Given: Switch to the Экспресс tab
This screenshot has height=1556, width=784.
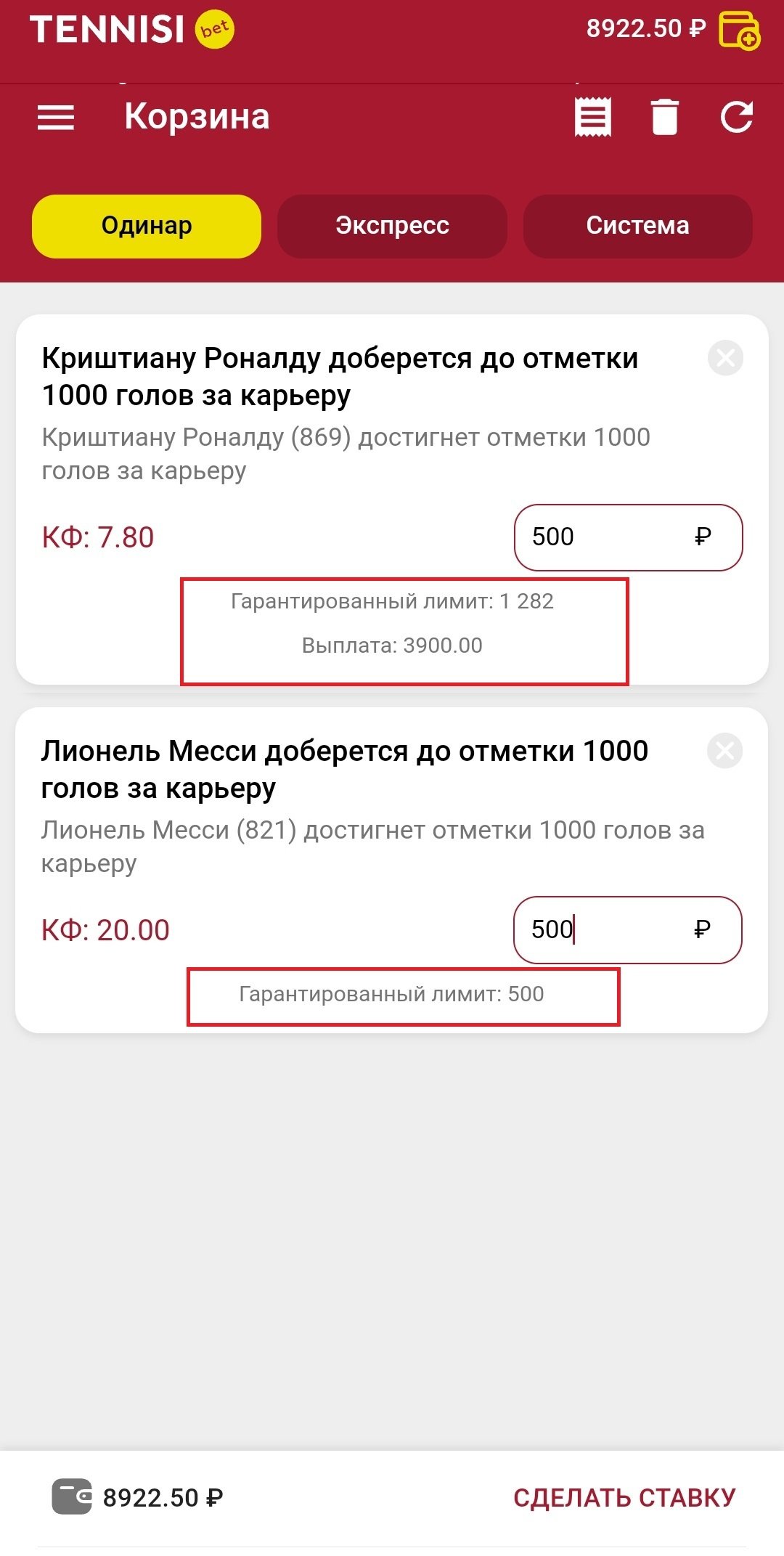Looking at the screenshot, I should [392, 226].
